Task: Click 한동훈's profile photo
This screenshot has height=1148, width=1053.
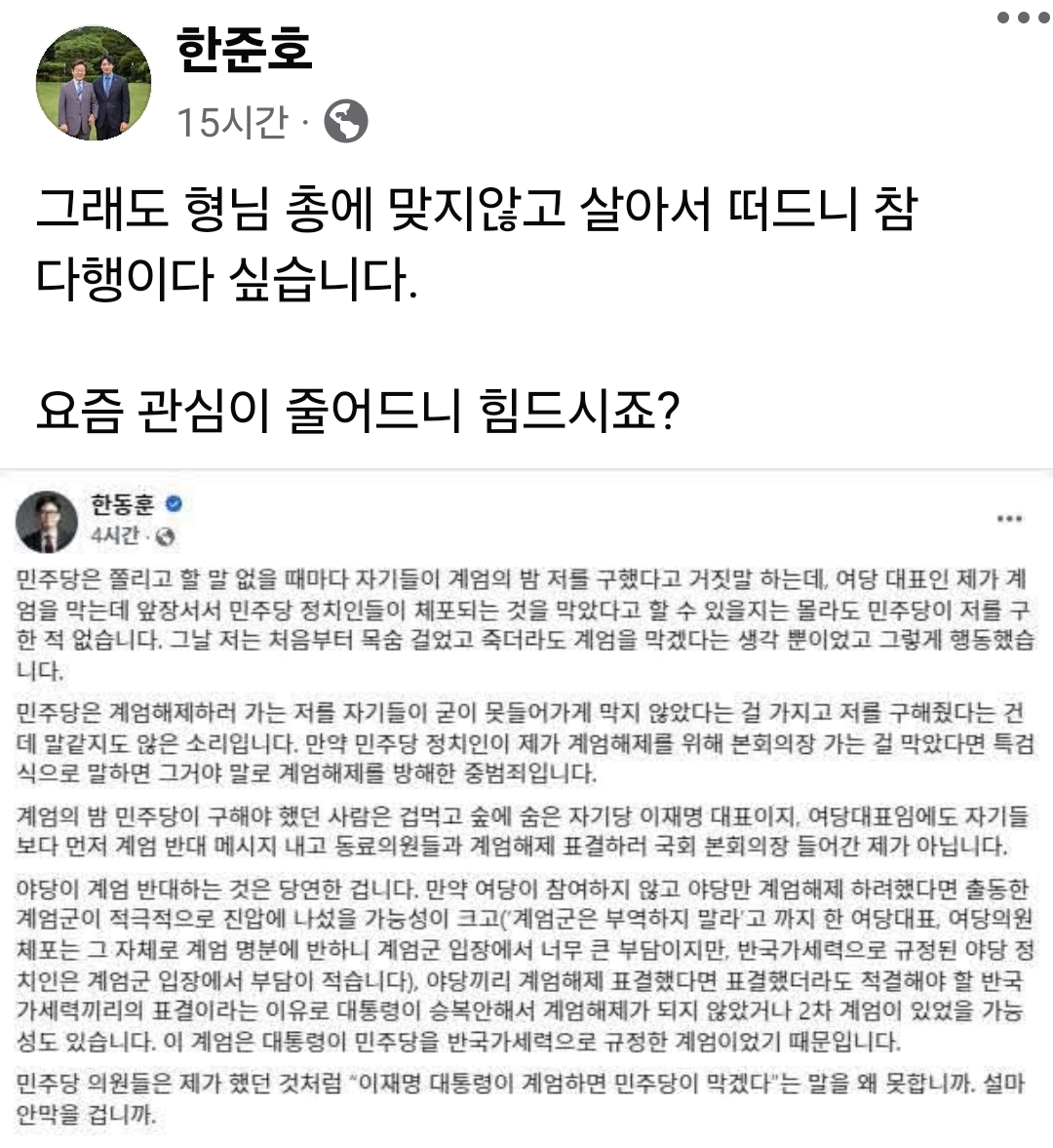Action: [47, 521]
